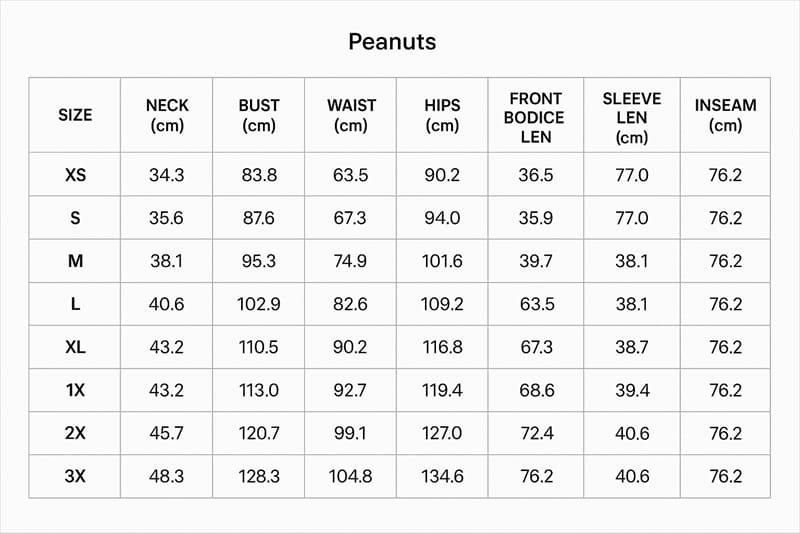Screen dimensions: 800x533
Task: Click the SLEEVE LEN (cm) header
Action: click(632, 117)
